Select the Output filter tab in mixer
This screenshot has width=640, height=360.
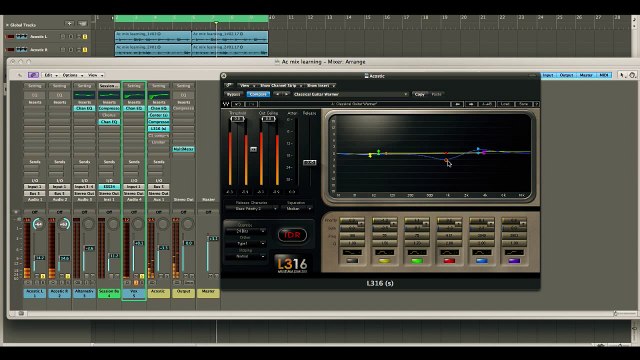[x=566, y=75]
